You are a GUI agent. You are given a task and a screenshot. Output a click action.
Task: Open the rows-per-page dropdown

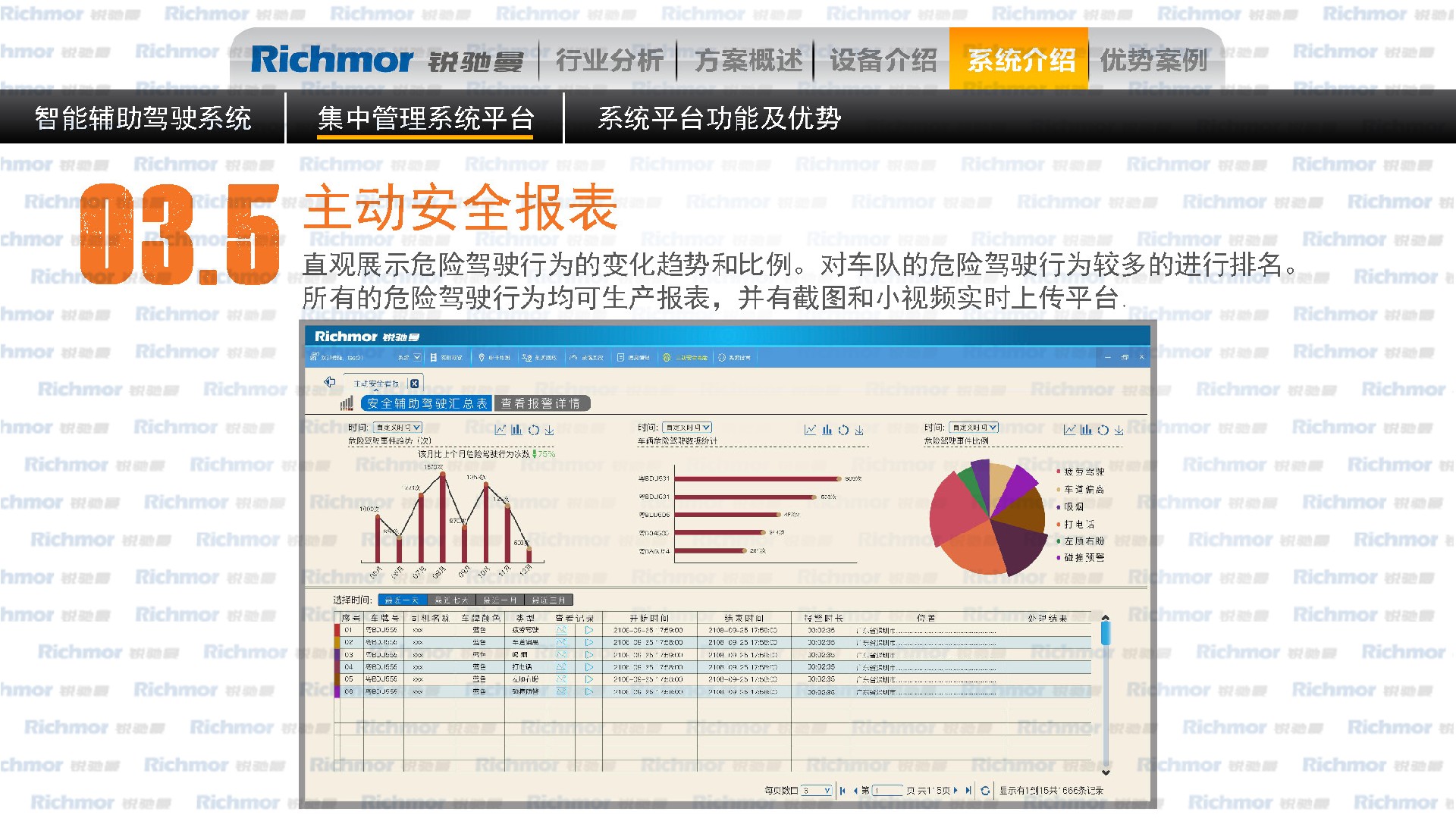click(x=817, y=790)
